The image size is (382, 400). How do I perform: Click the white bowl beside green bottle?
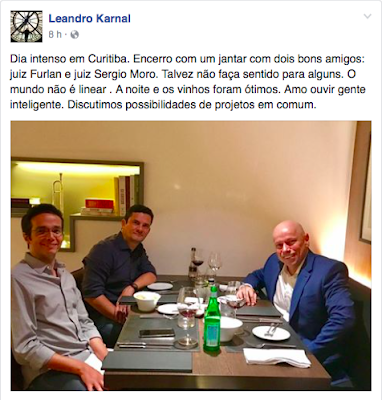[231, 329]
